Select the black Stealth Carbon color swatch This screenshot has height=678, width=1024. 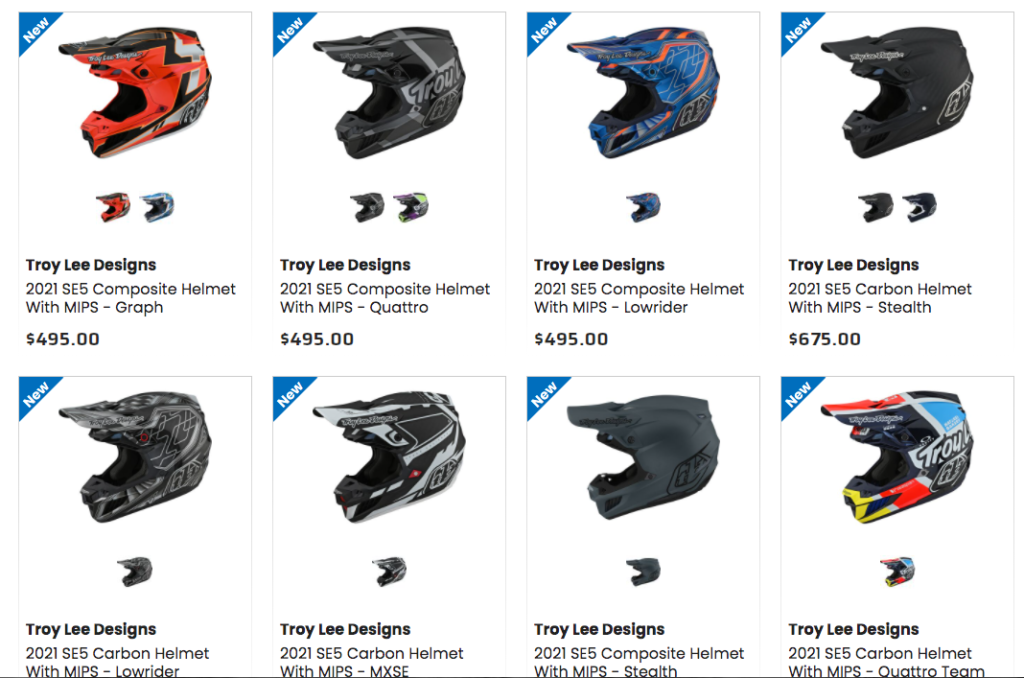[875, 208]
